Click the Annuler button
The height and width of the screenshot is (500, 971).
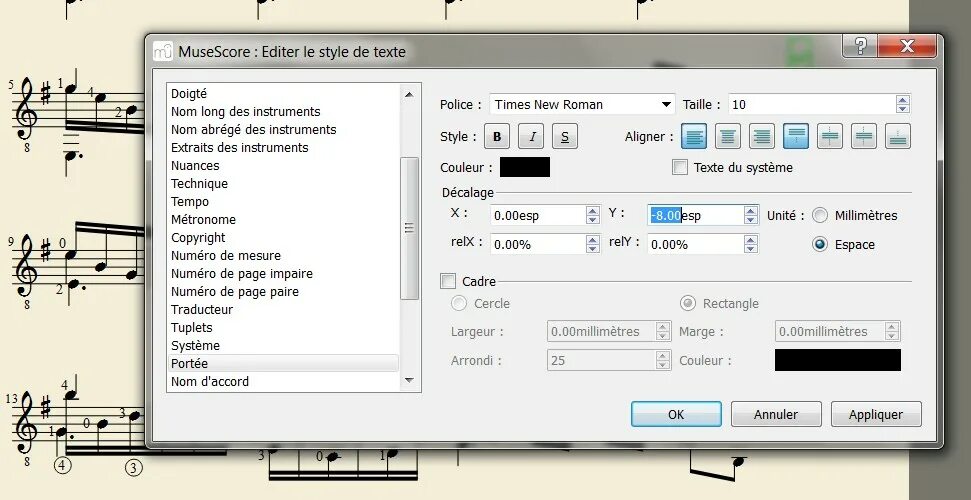(776, 414)
